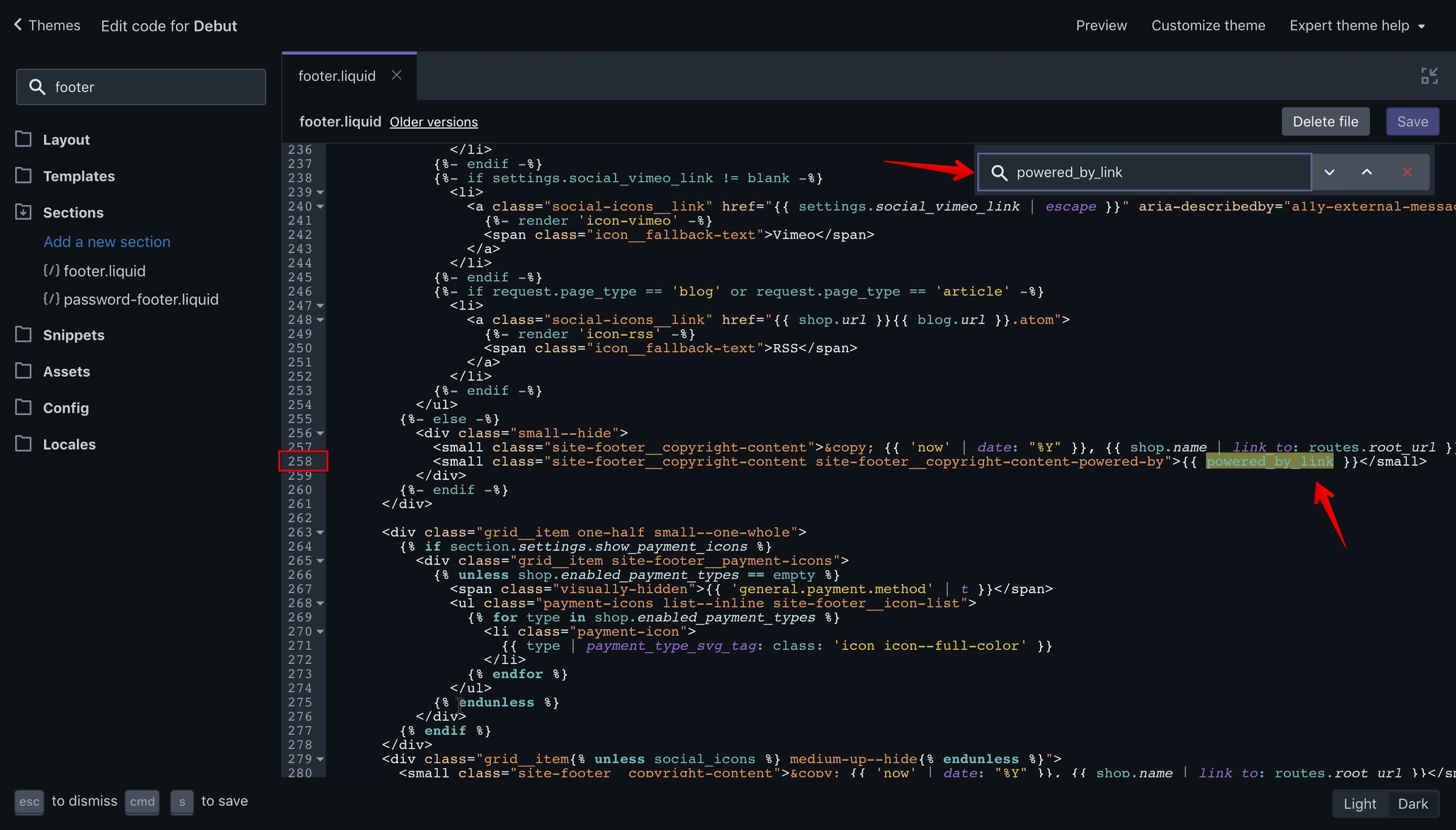
Task: Go to next search match
Action: click(x=1329, y=172)
